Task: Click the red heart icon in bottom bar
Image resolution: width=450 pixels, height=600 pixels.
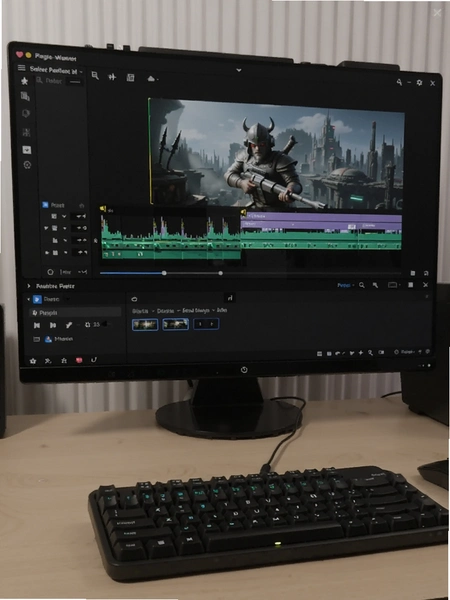Action: point(79,360)
